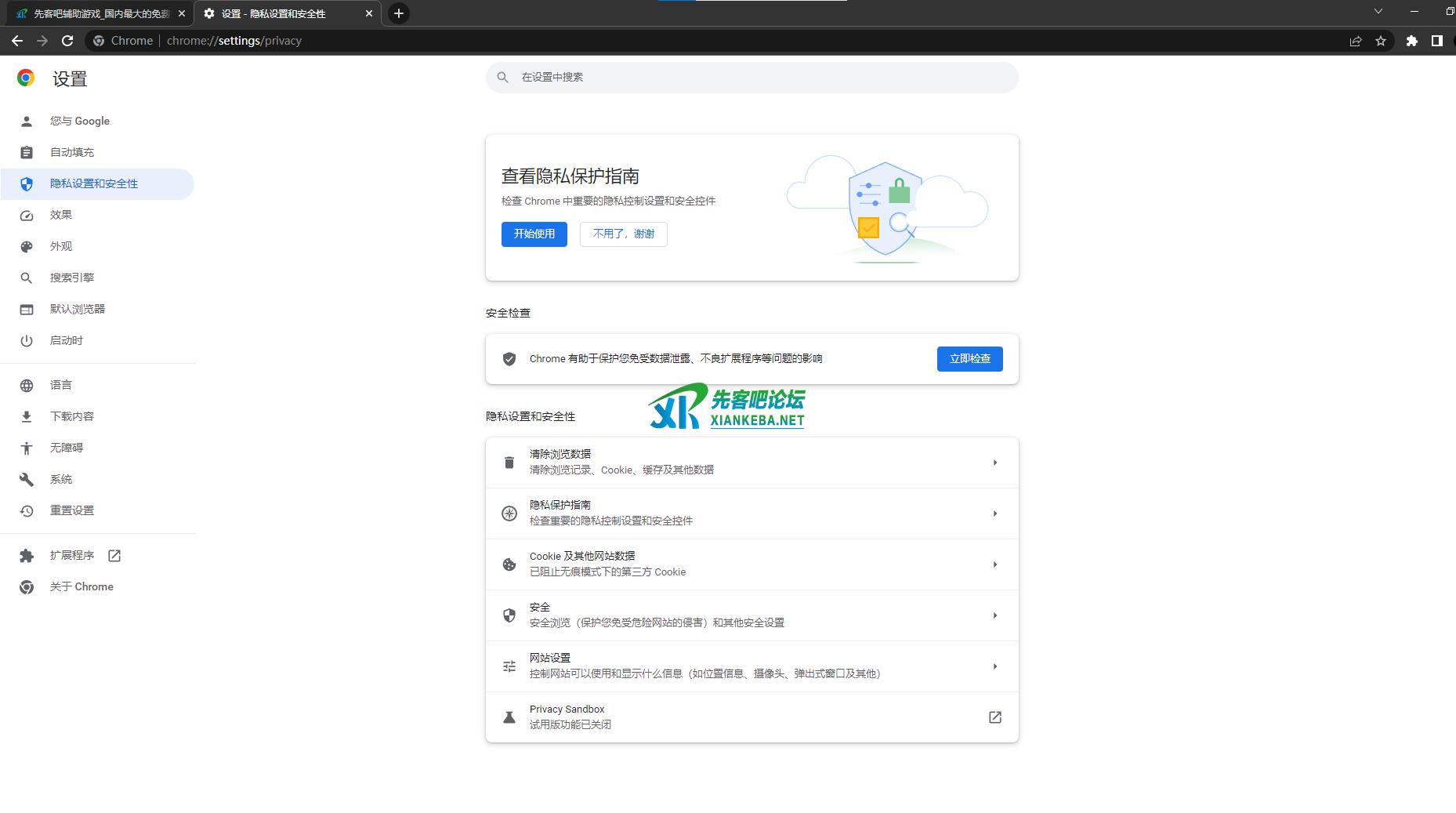Viewport: 1456px width, 813px height.
Task: Open 搜索引擎 in the settings sidebar
Action: (x=72, y=278)
